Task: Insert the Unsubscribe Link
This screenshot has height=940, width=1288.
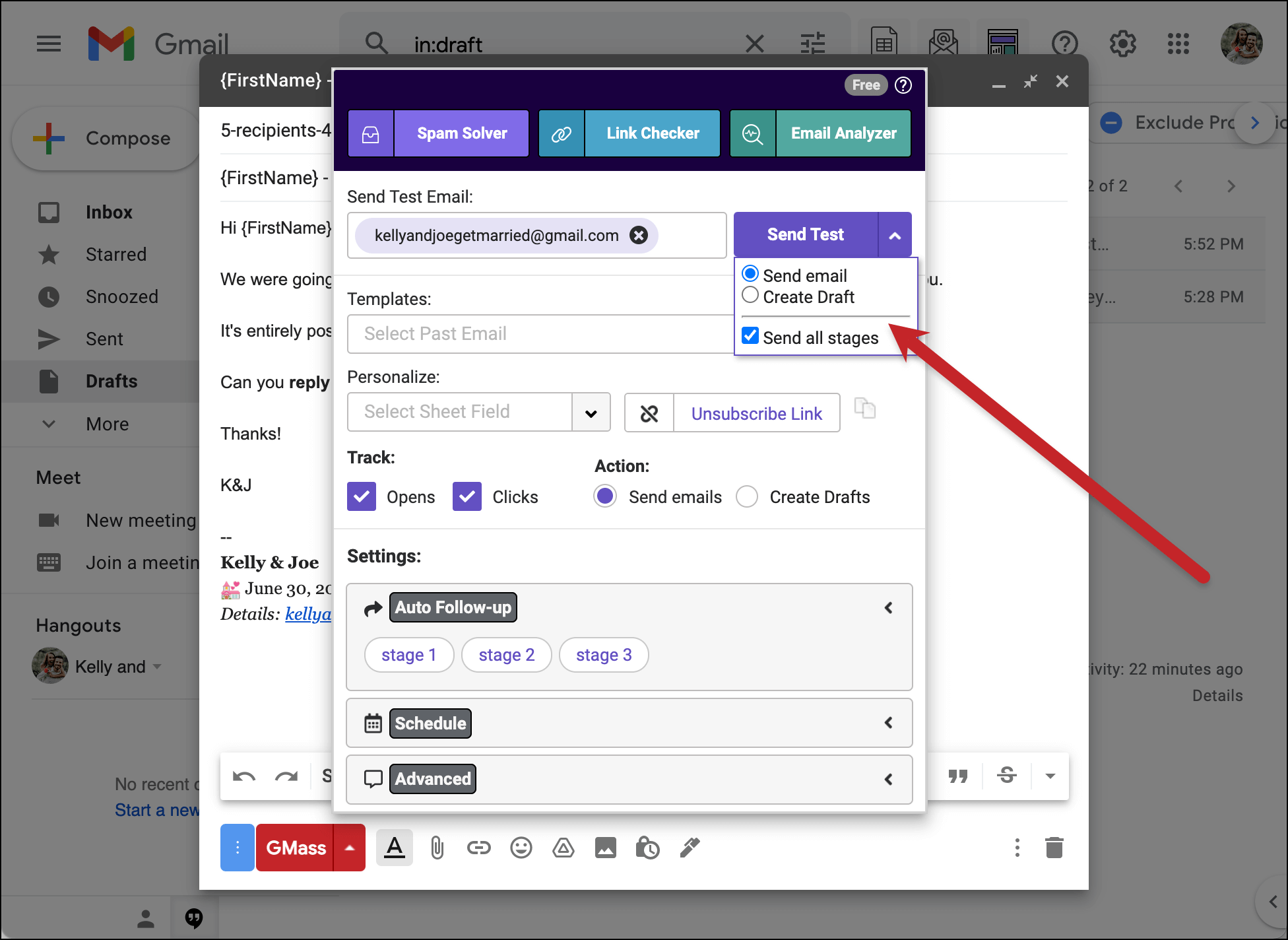Action: coord(757,413)
